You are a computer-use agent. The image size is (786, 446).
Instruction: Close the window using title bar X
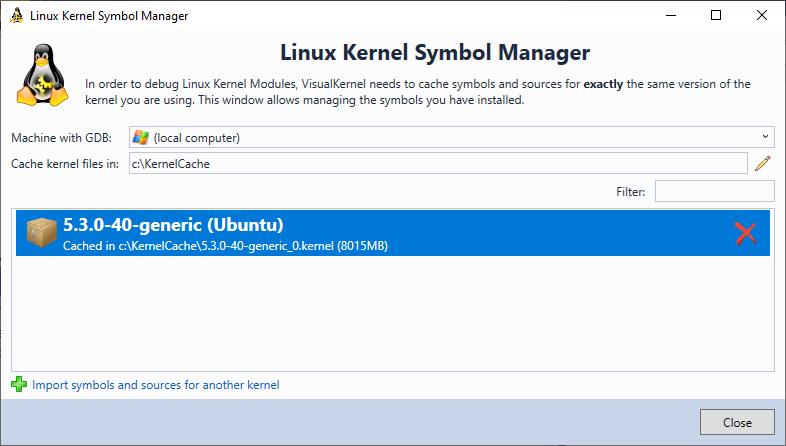761,16
